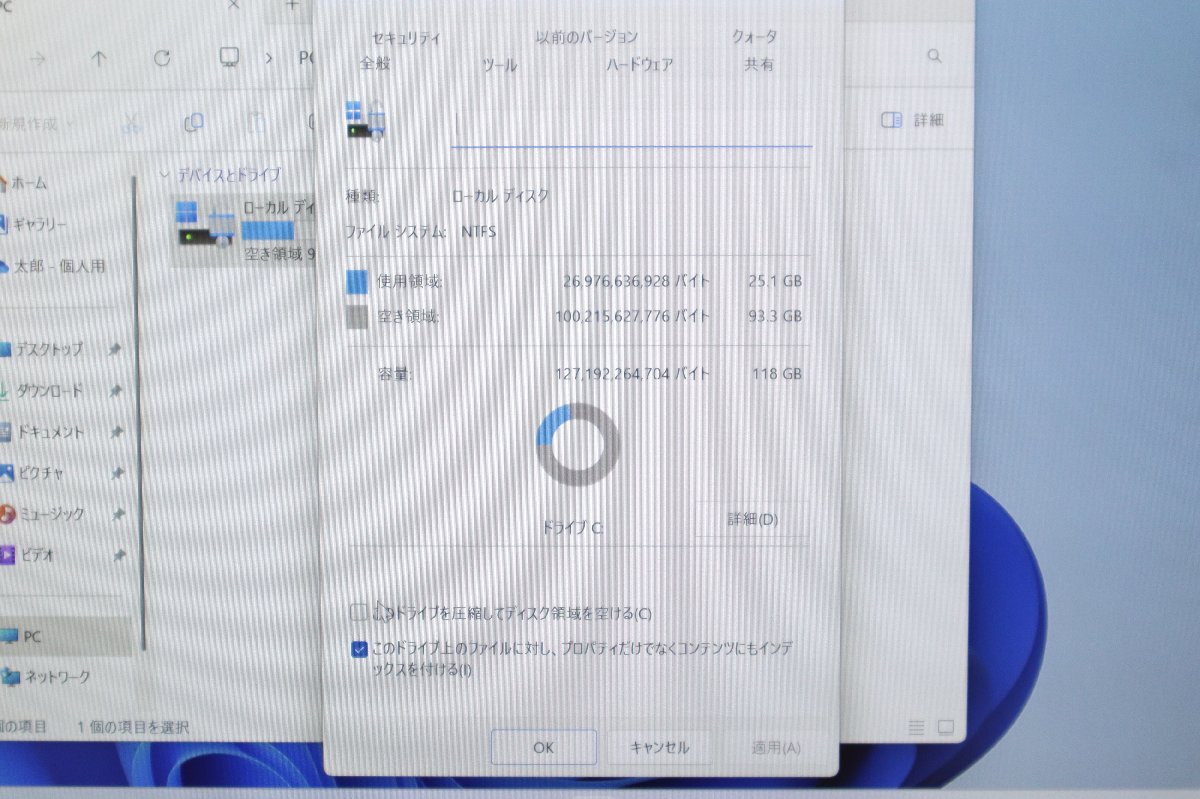Image resolution: width=1200 pixels, height=799 pixels.
Task: Click the drive icon in properties dialog
Action: [366, 119]
